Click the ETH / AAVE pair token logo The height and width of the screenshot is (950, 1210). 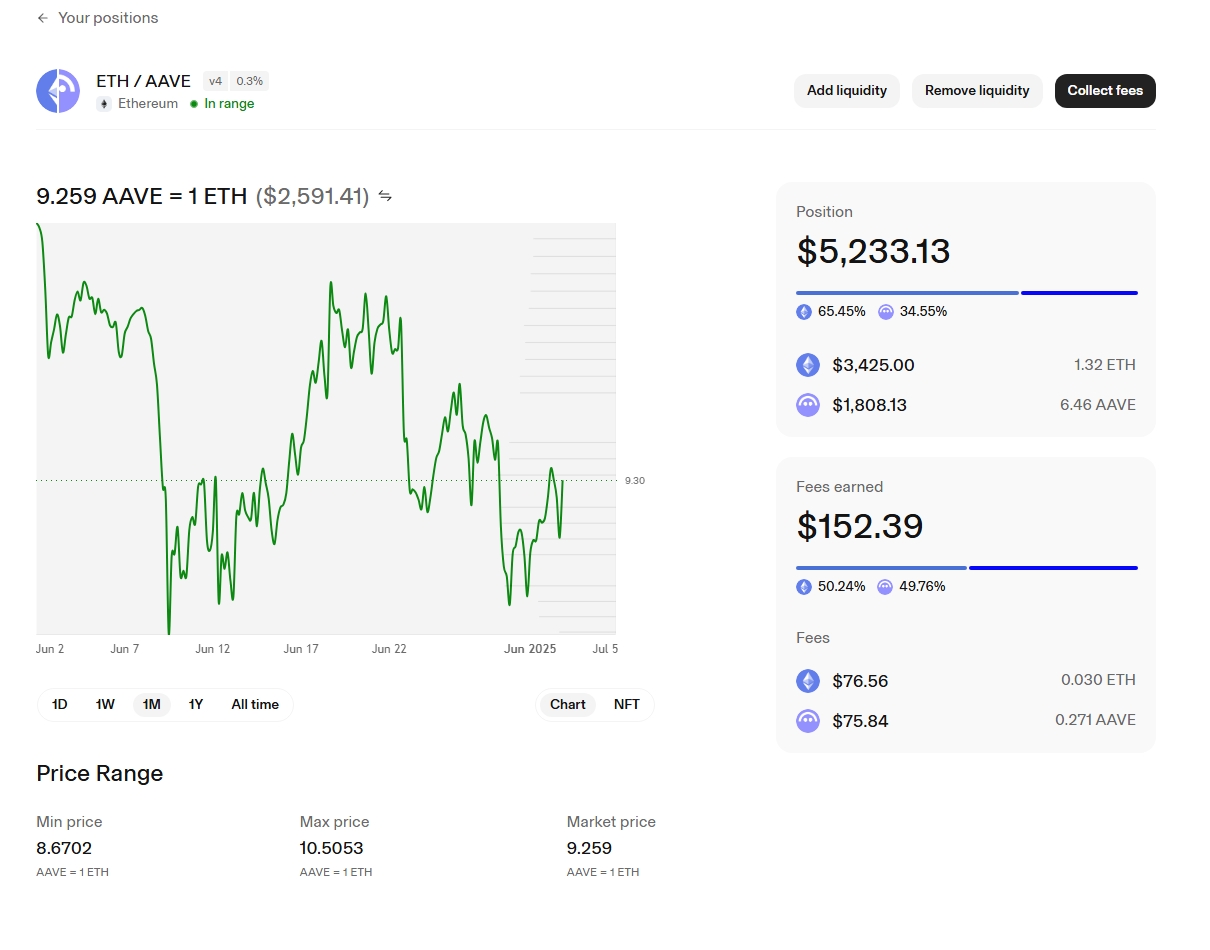58,91
